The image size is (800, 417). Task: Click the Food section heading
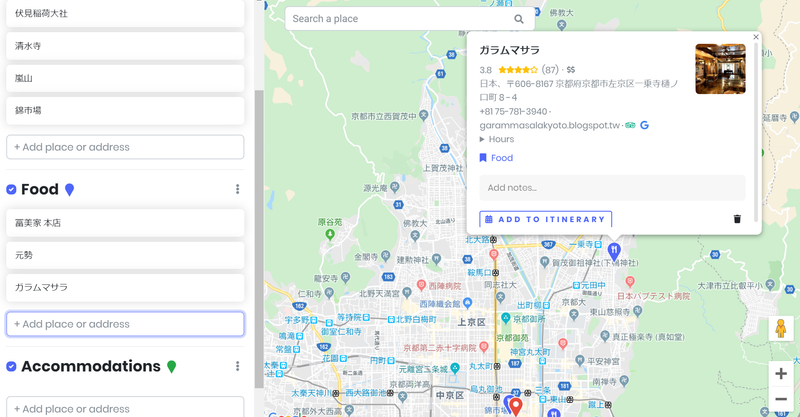40,189
